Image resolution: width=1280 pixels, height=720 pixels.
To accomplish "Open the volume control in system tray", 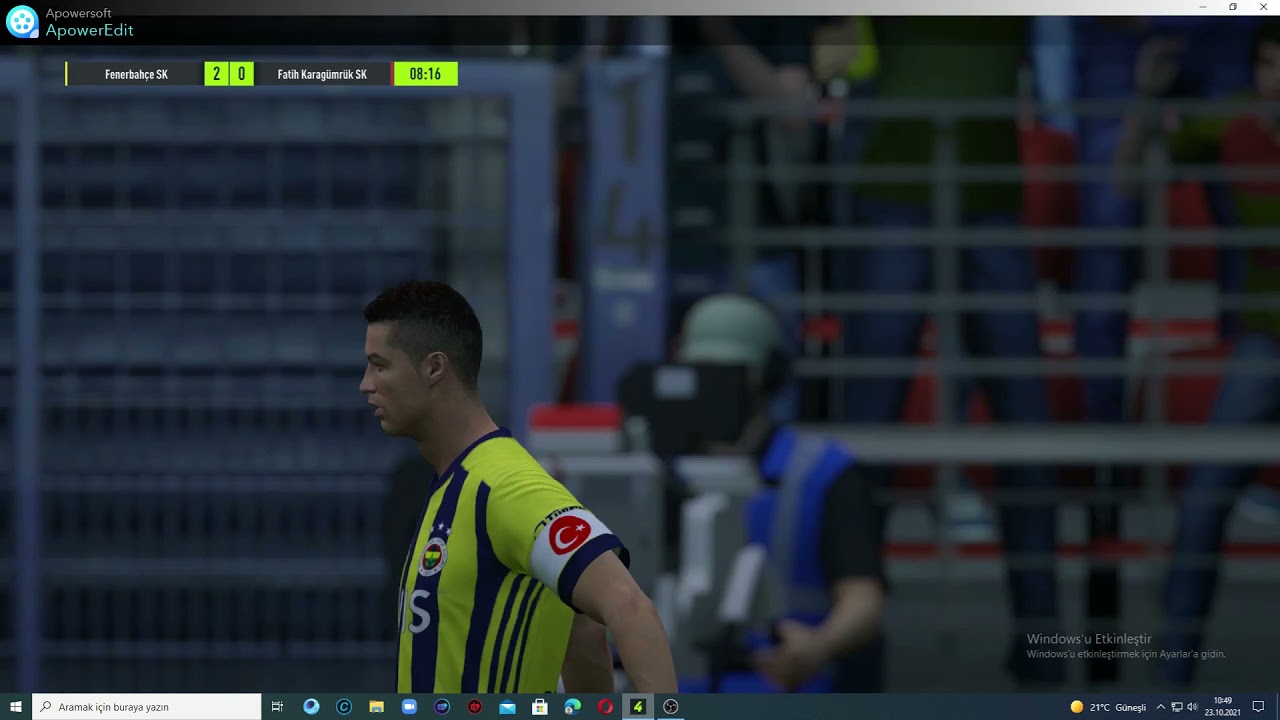I will pos(1192,707).
